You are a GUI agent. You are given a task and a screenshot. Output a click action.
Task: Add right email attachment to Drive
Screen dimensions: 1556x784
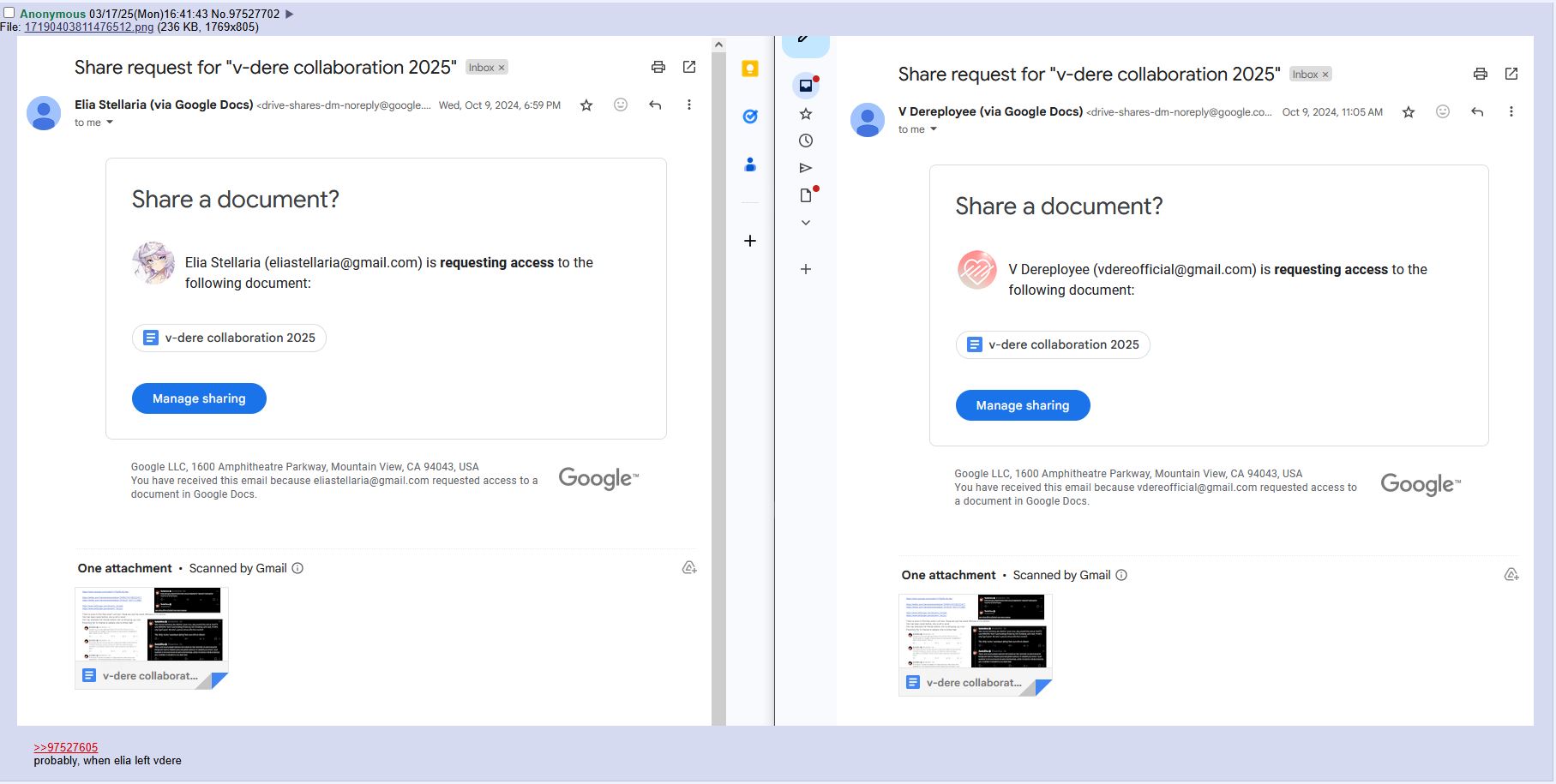1511,575
